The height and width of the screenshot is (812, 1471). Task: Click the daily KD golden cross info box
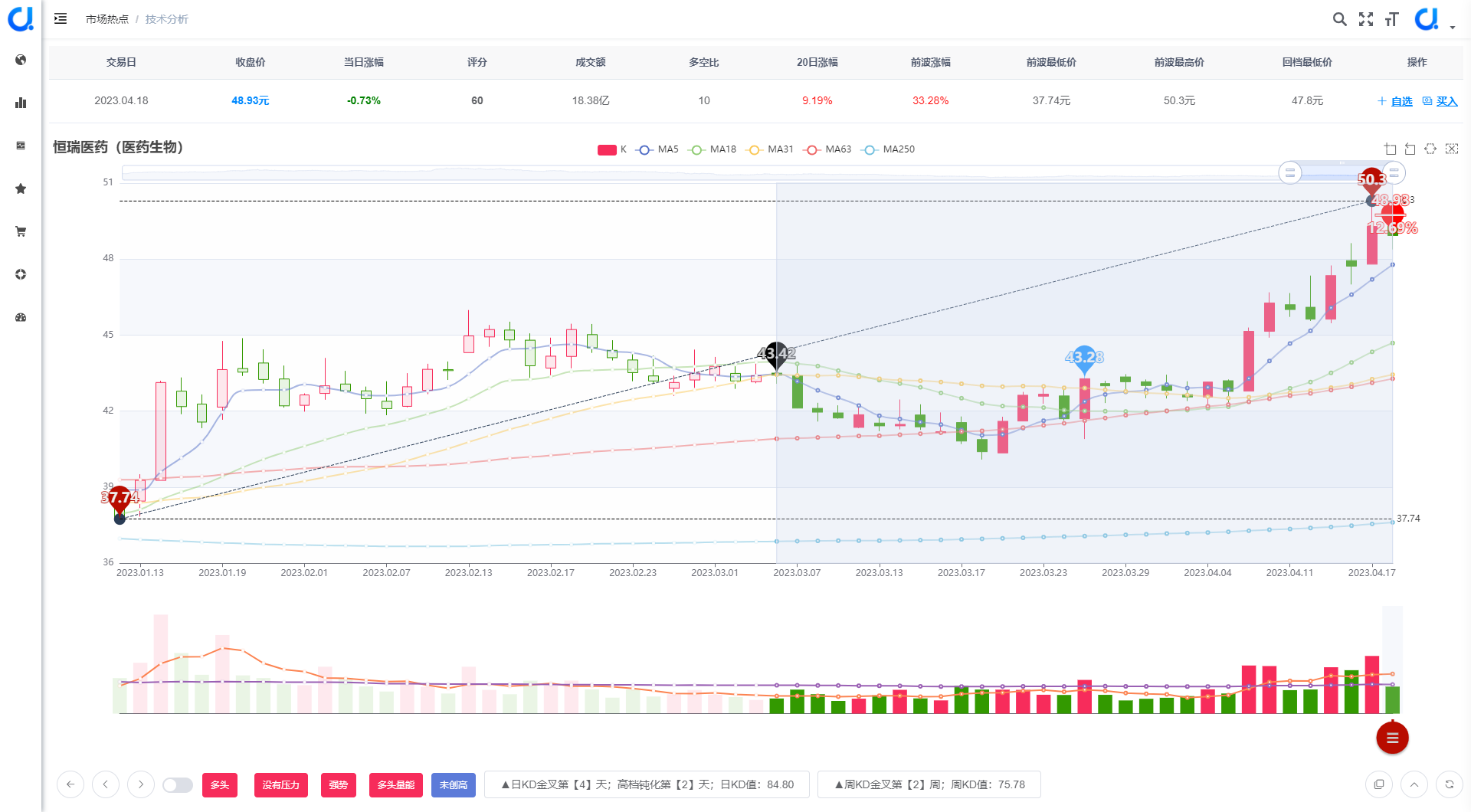[x=647, y=784]
